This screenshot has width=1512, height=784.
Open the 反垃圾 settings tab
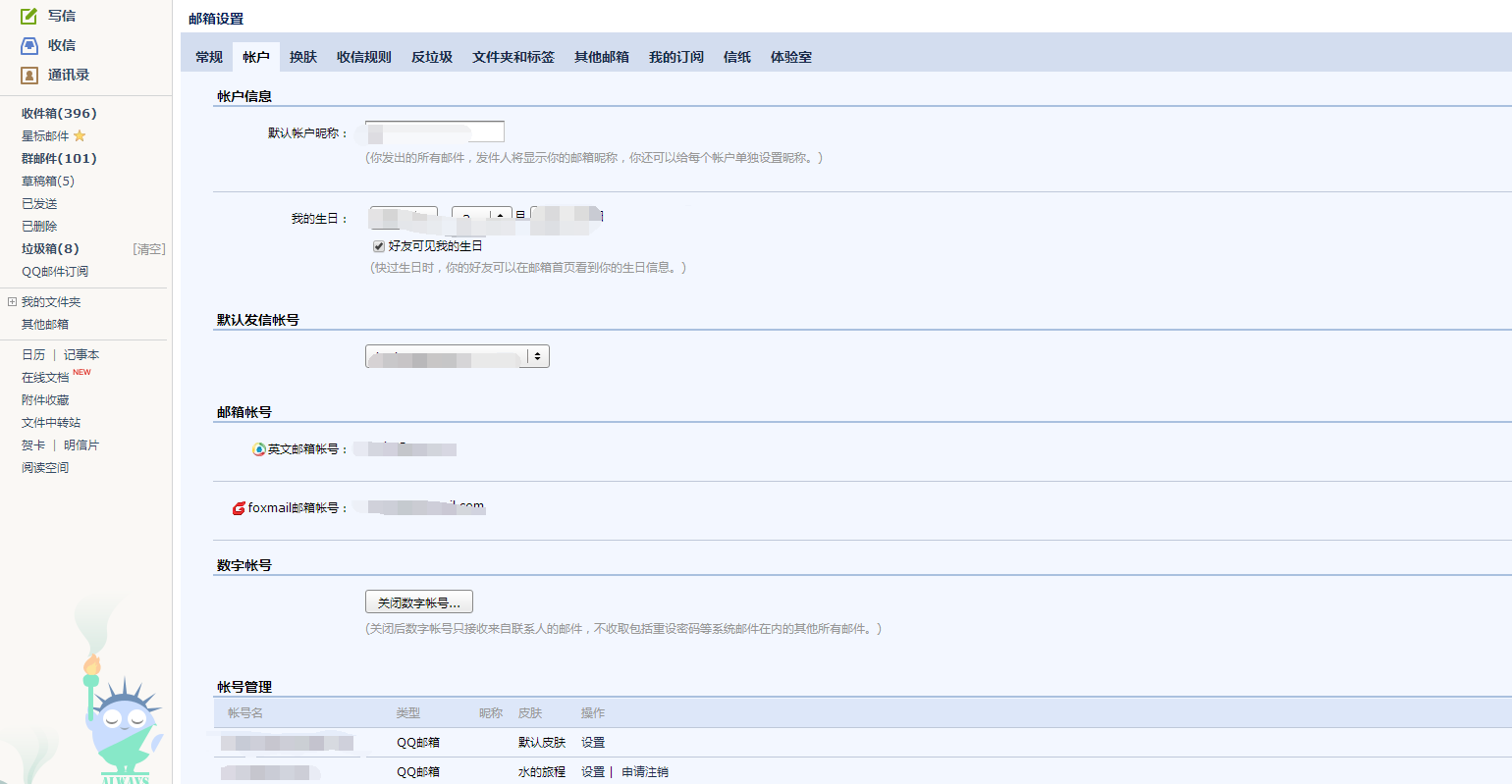pos(431,57)
